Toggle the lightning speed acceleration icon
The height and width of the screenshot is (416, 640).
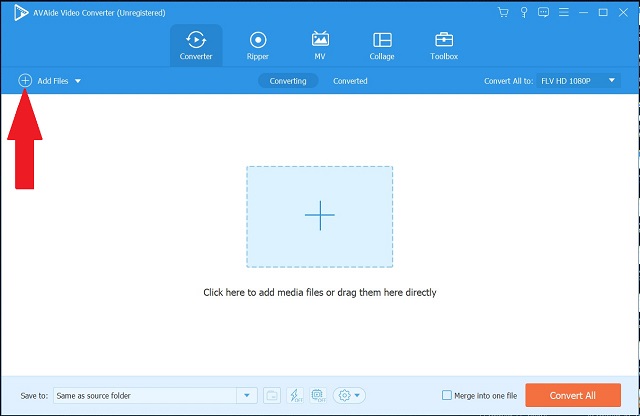pos(295,395)
